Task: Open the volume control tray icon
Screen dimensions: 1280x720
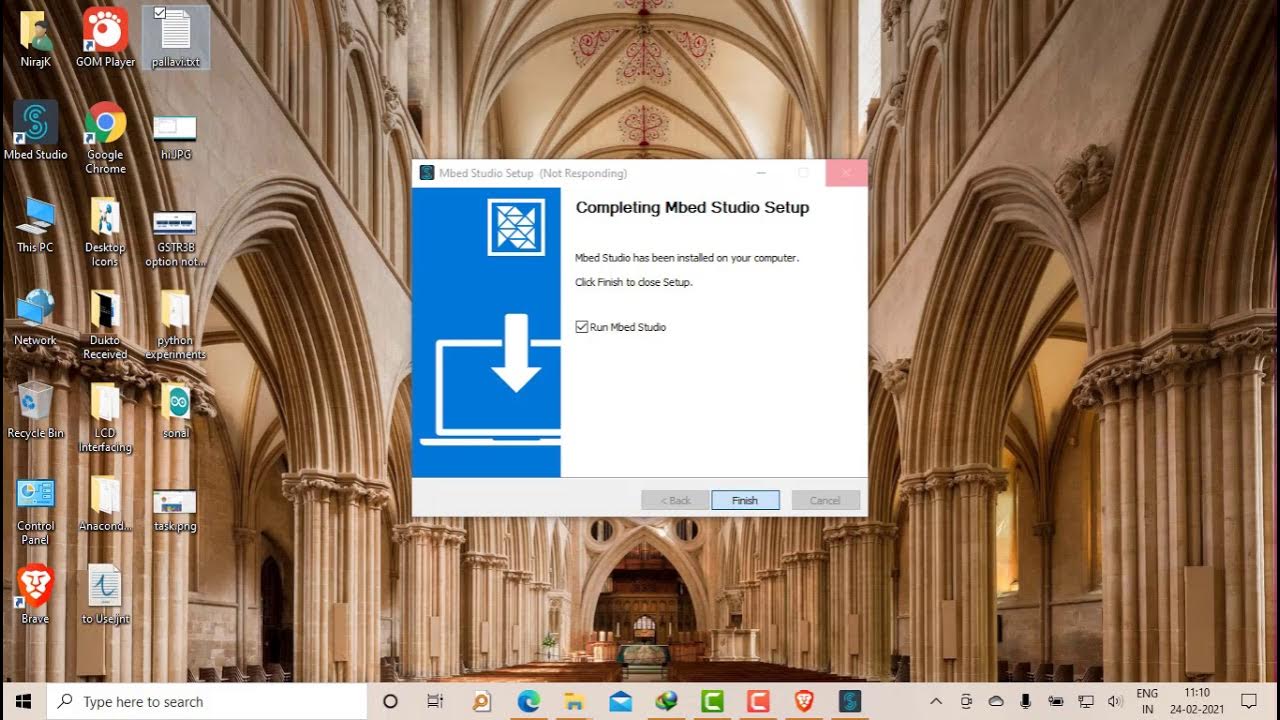Action: [1114, 701]
